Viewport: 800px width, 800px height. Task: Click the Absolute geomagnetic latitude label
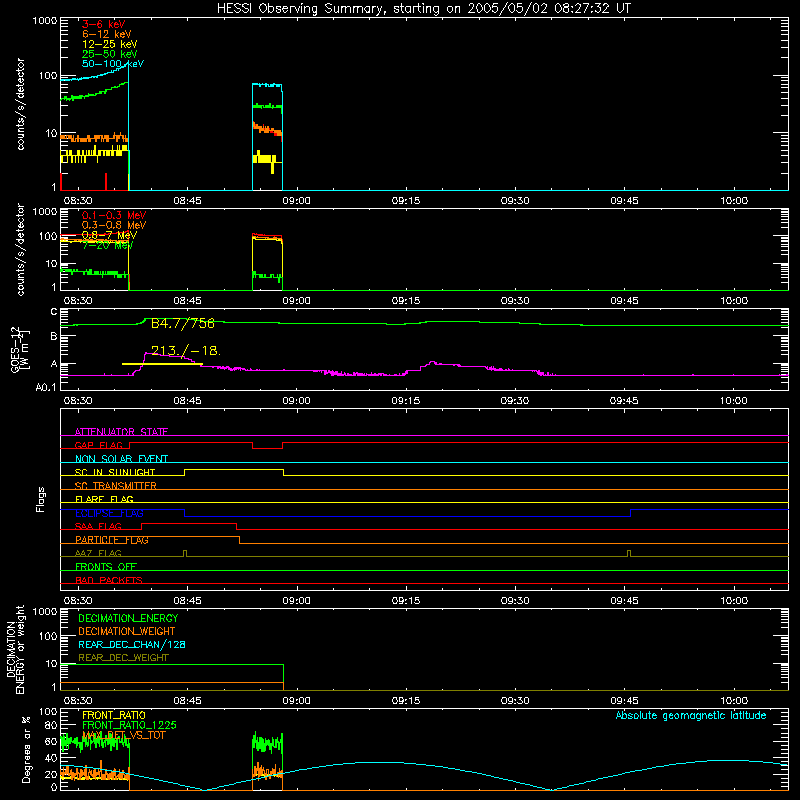pyautogui.click(x=691, y=716)
